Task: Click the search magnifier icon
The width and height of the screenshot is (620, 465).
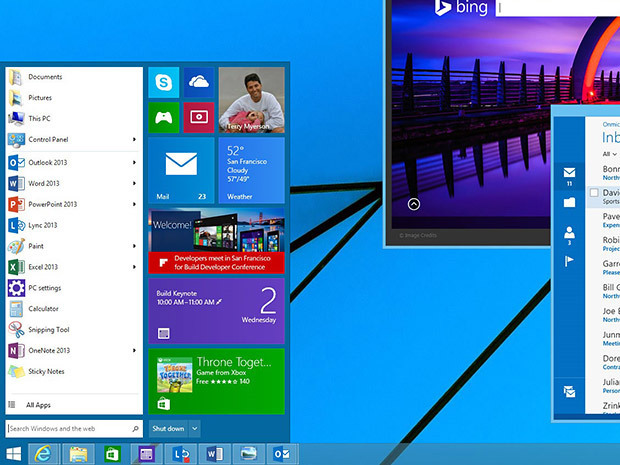Action: tap(136, 429)
